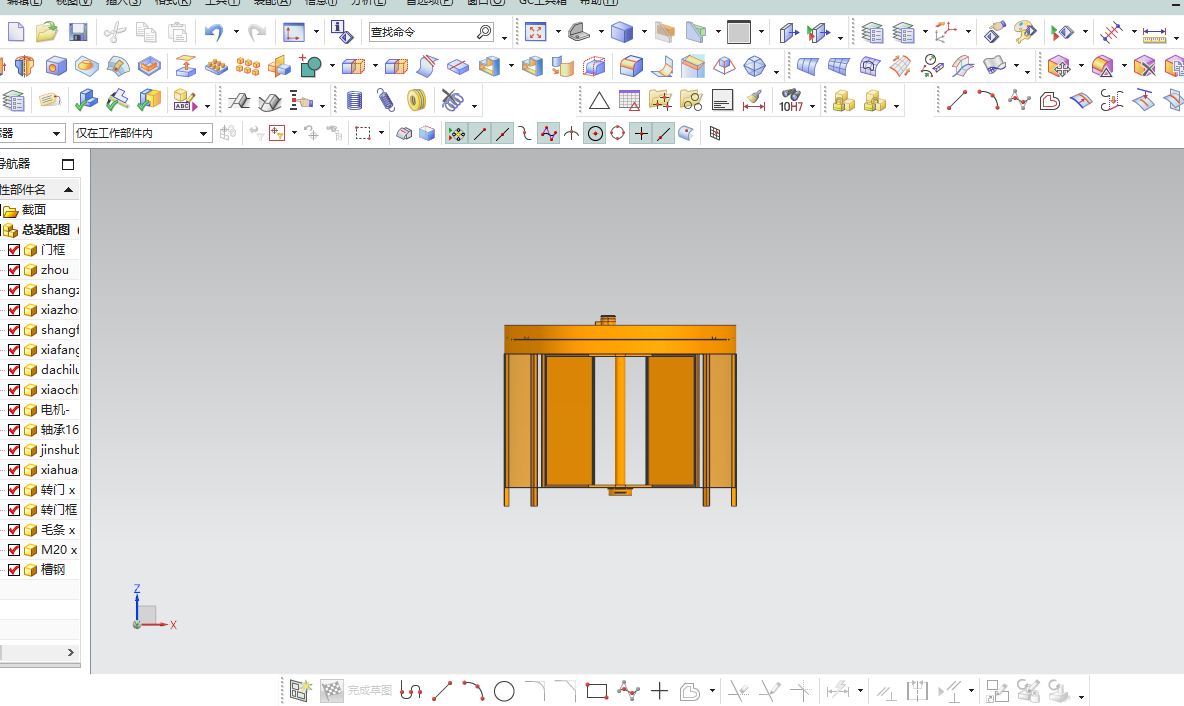The image size is (1184, 706).
Task: Toggle the Arc Center snap point
Action: pos(595,134)
